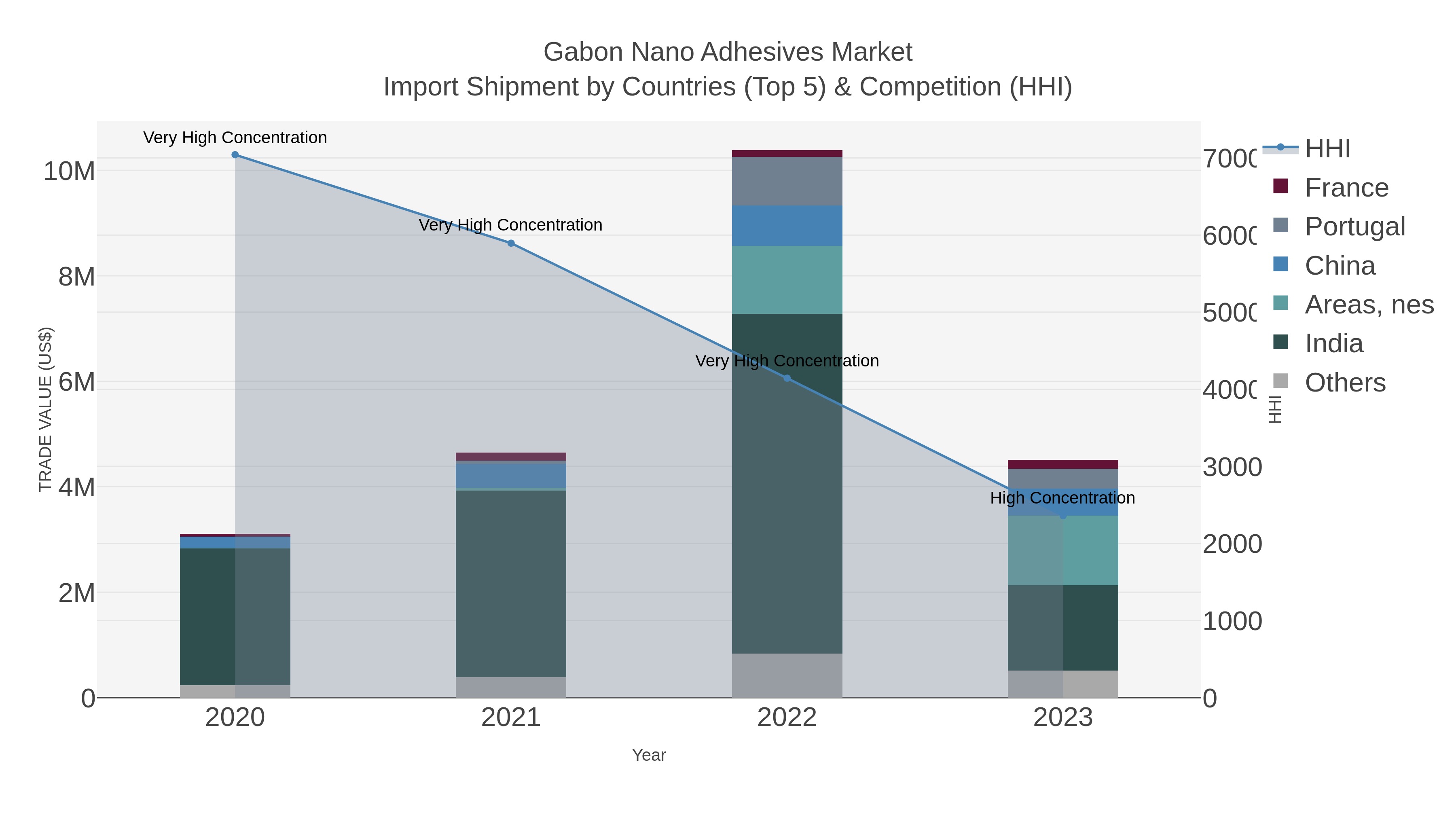Click the India segment of 2020 bar

pyautogui.click(x=235, y=617)
